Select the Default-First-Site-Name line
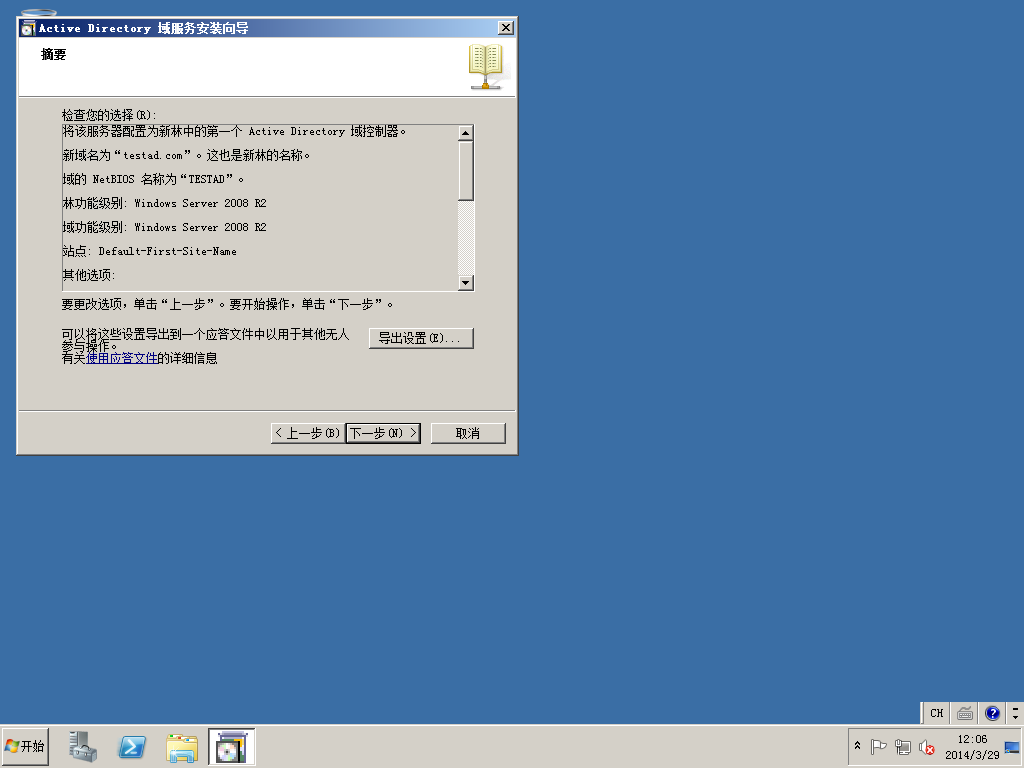The height and width of the screenshot is (768, 1024). [x=150, y=251]
